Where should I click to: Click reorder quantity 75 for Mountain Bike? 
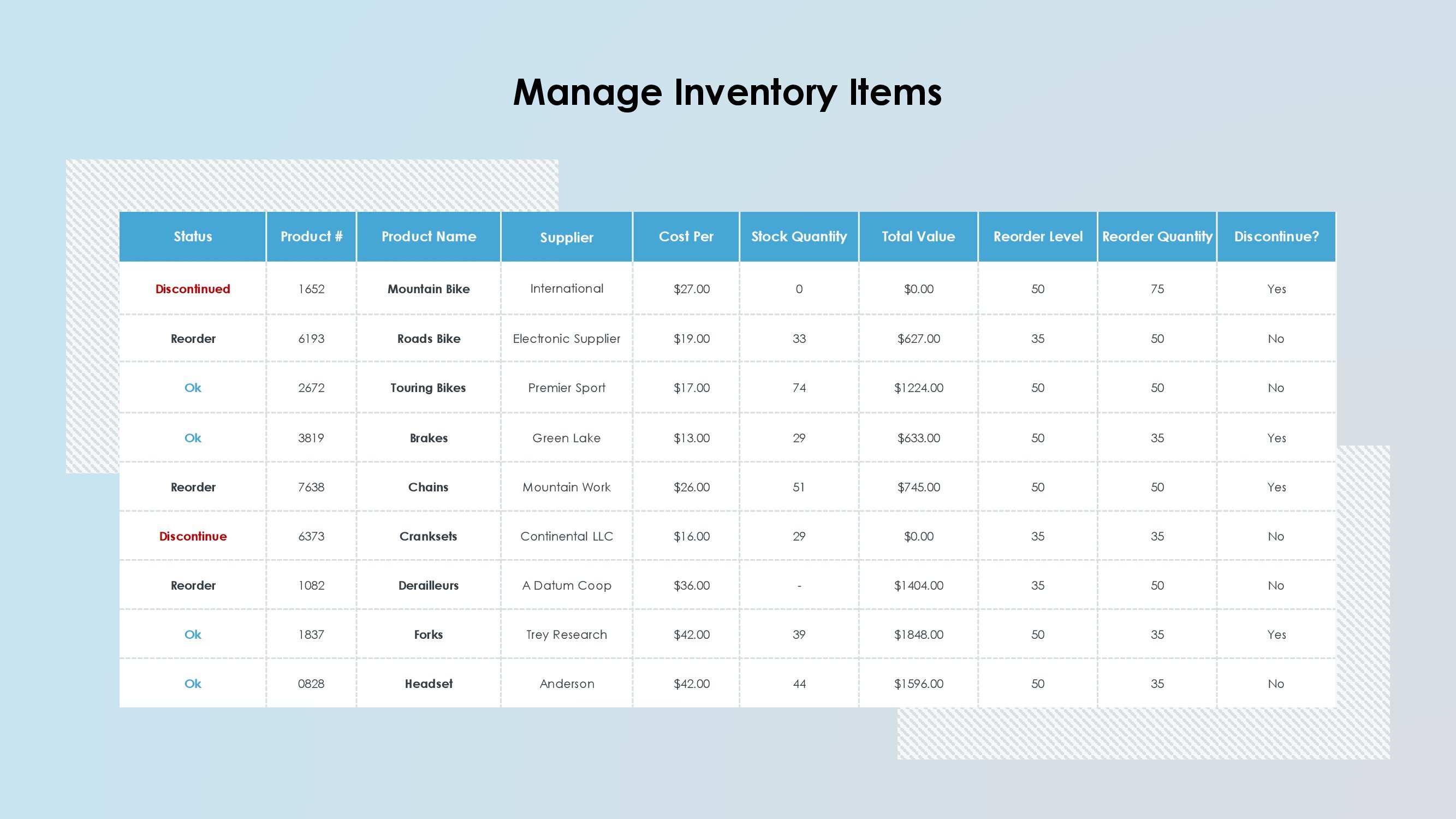click(1157, 289)
